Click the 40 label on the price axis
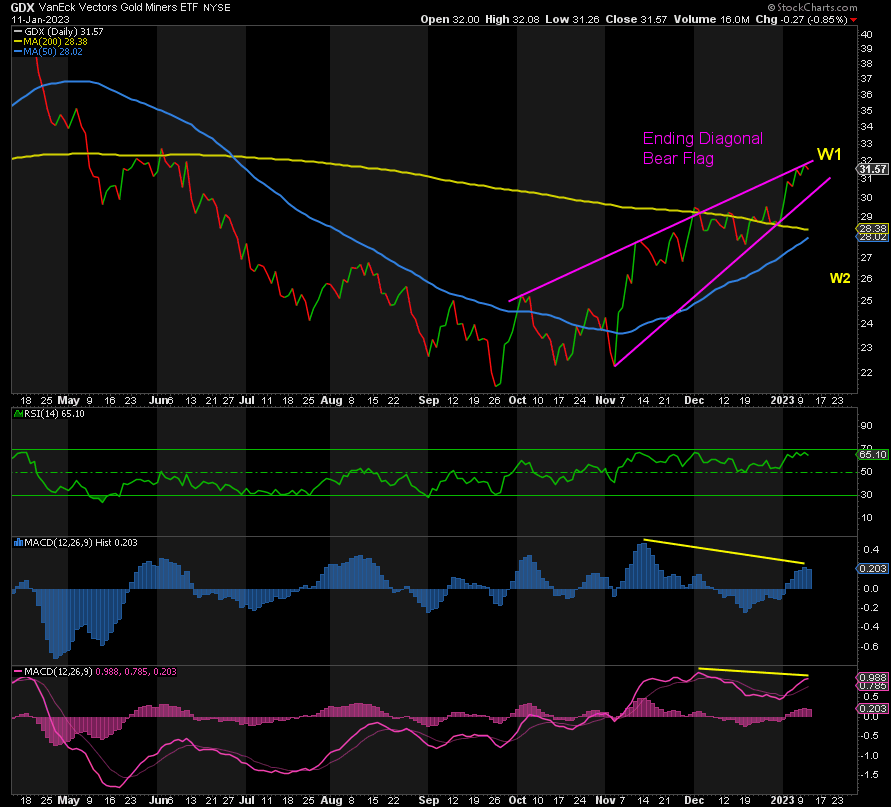Screen dimensions: 891x807 [x=867, y=34]
